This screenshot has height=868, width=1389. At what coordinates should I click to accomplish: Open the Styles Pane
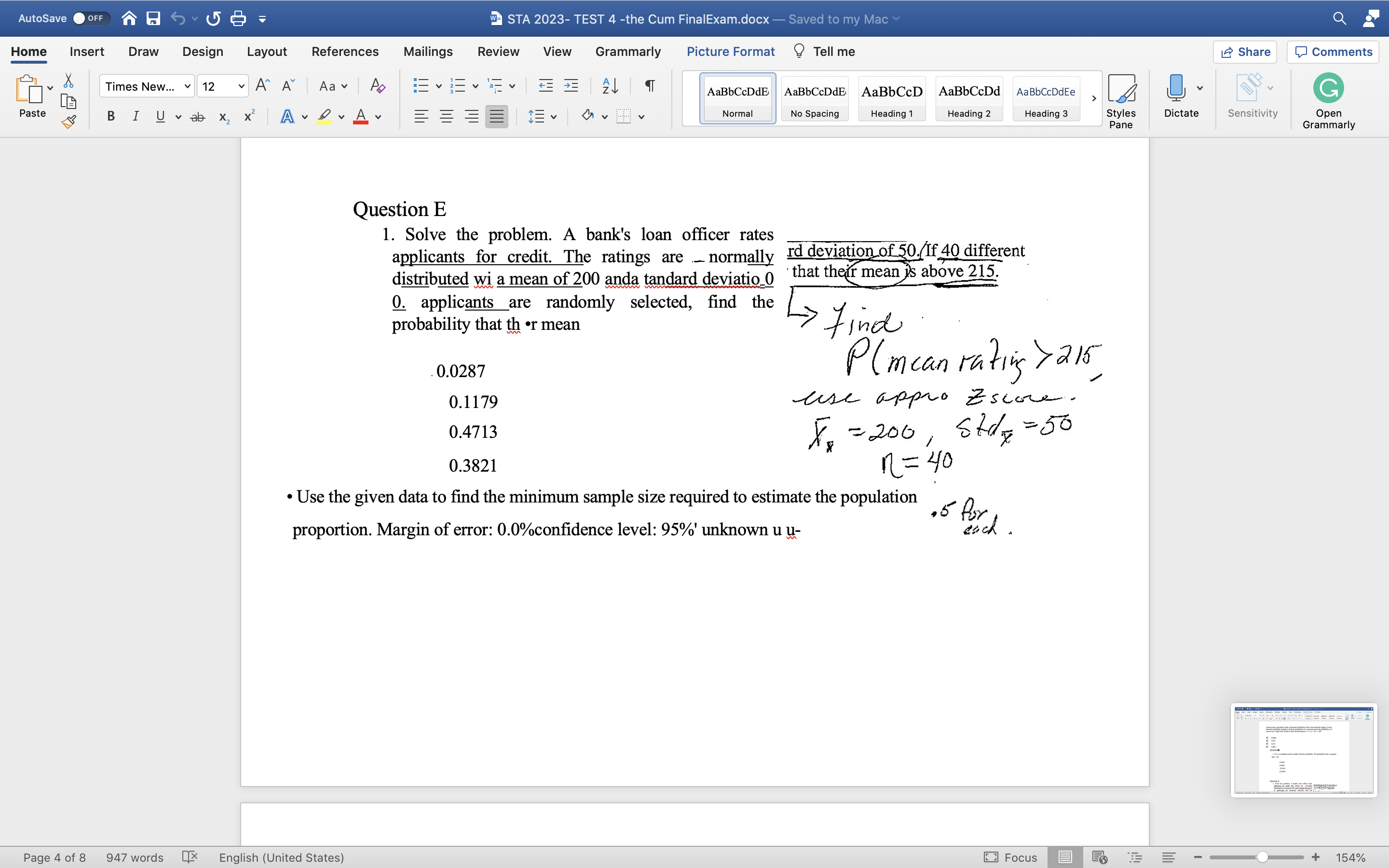pos(1120,100)
